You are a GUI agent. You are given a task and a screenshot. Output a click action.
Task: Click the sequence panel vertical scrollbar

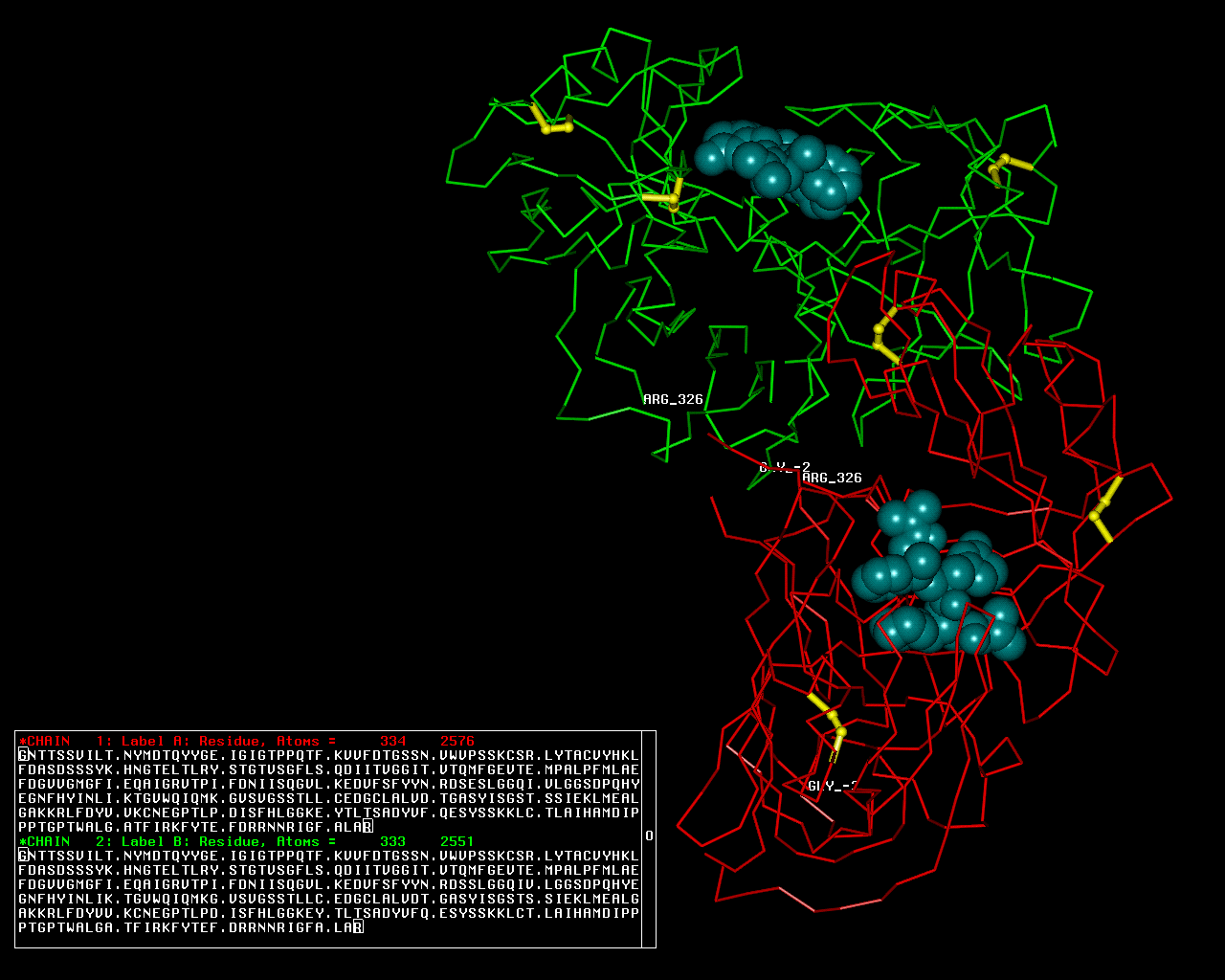pyautogui.click(x=649, y=835)
